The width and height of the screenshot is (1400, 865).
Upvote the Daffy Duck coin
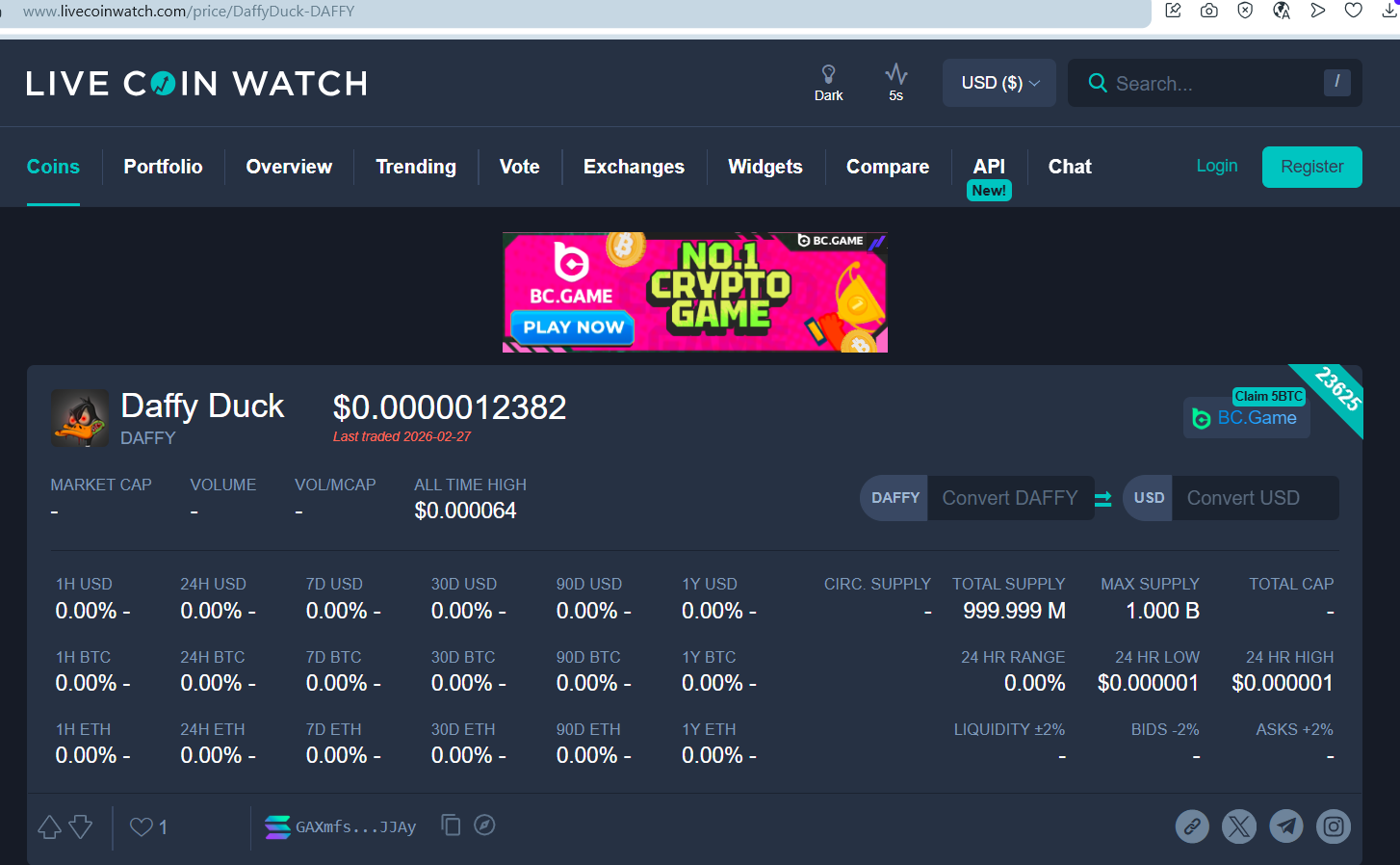click(50, 826)
